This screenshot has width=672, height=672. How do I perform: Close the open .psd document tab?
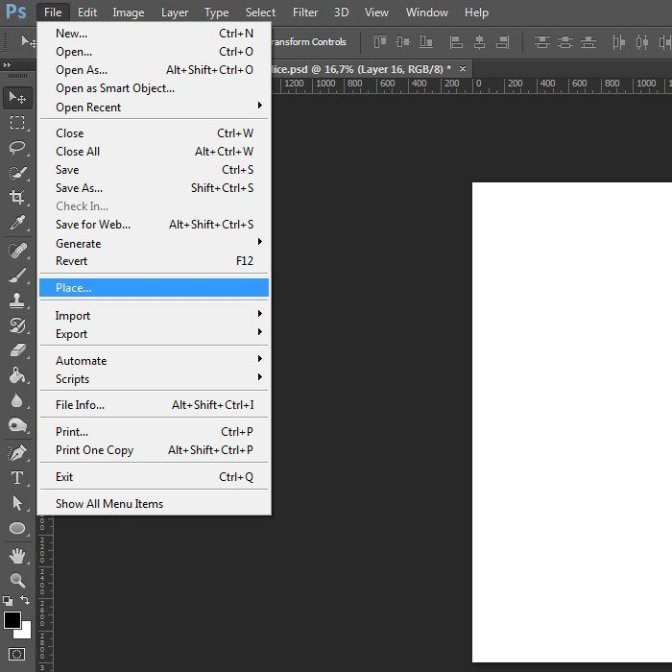[462, 68]
